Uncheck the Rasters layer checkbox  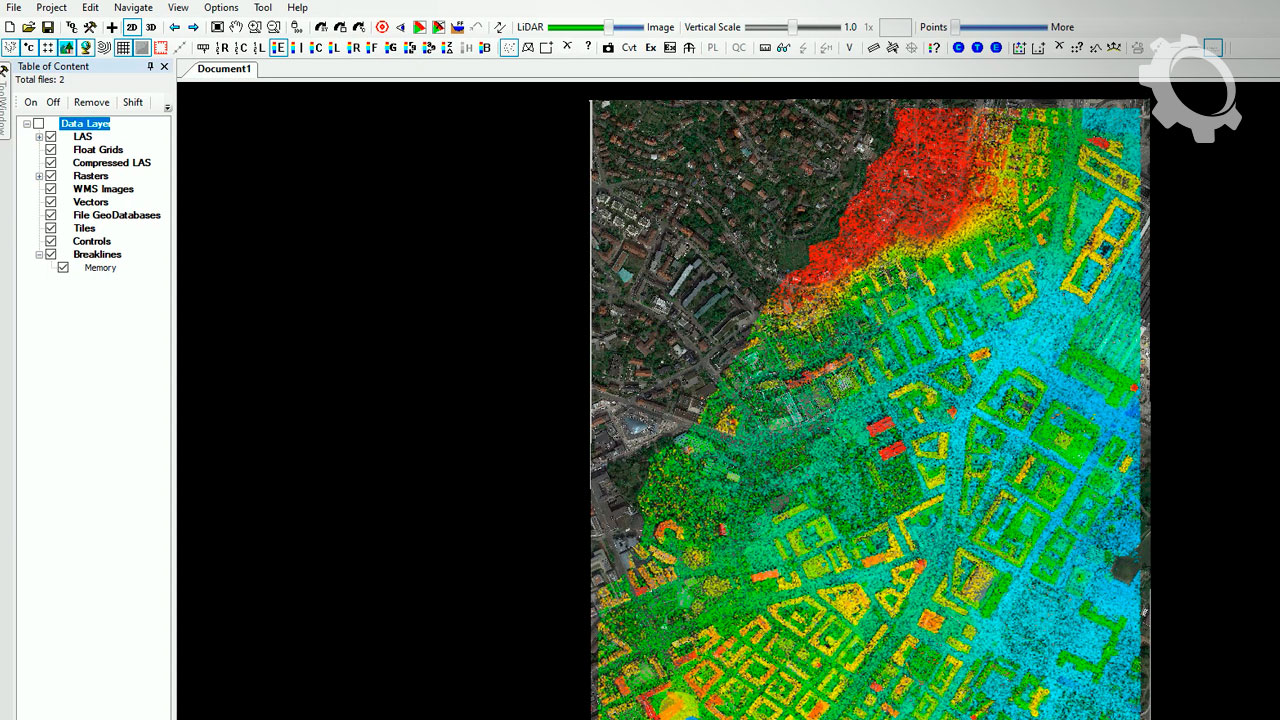[51, 176]
